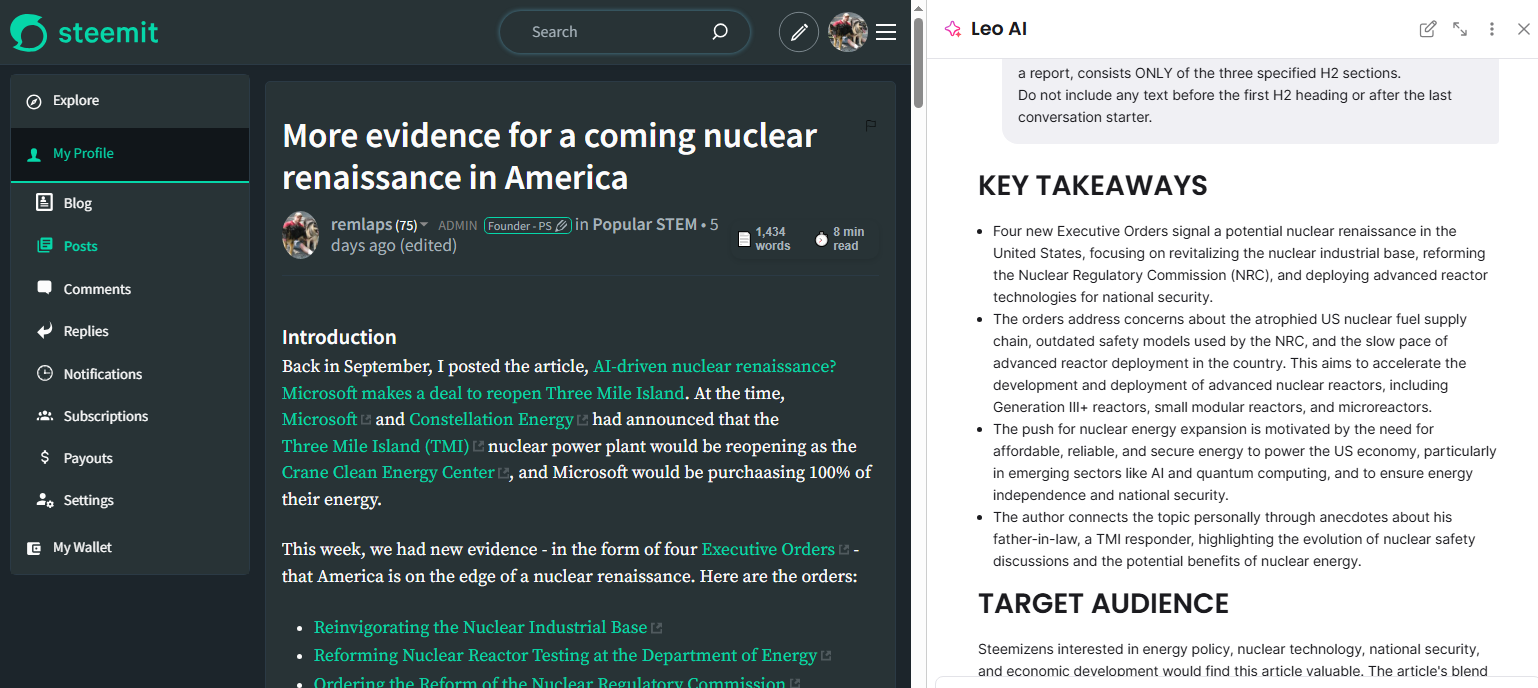The height and width of the screenshot is (688, 1538).
Task: Click the KEY TAKEAWAYS heading
Action: pyautogui.click(x=1093, y=186)
